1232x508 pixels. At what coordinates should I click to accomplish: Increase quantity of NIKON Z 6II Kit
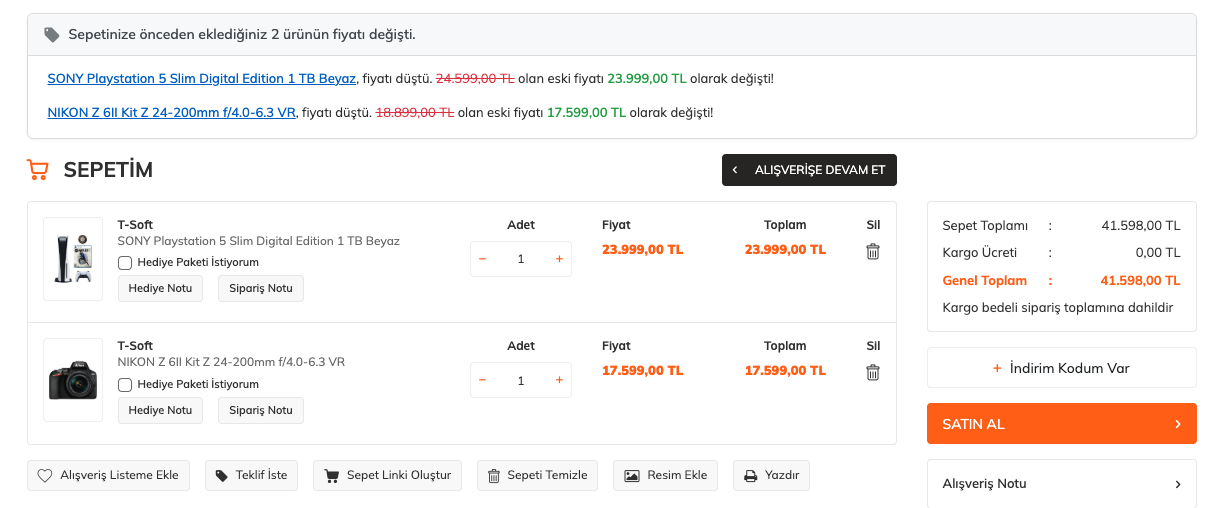tap(559, 380)
